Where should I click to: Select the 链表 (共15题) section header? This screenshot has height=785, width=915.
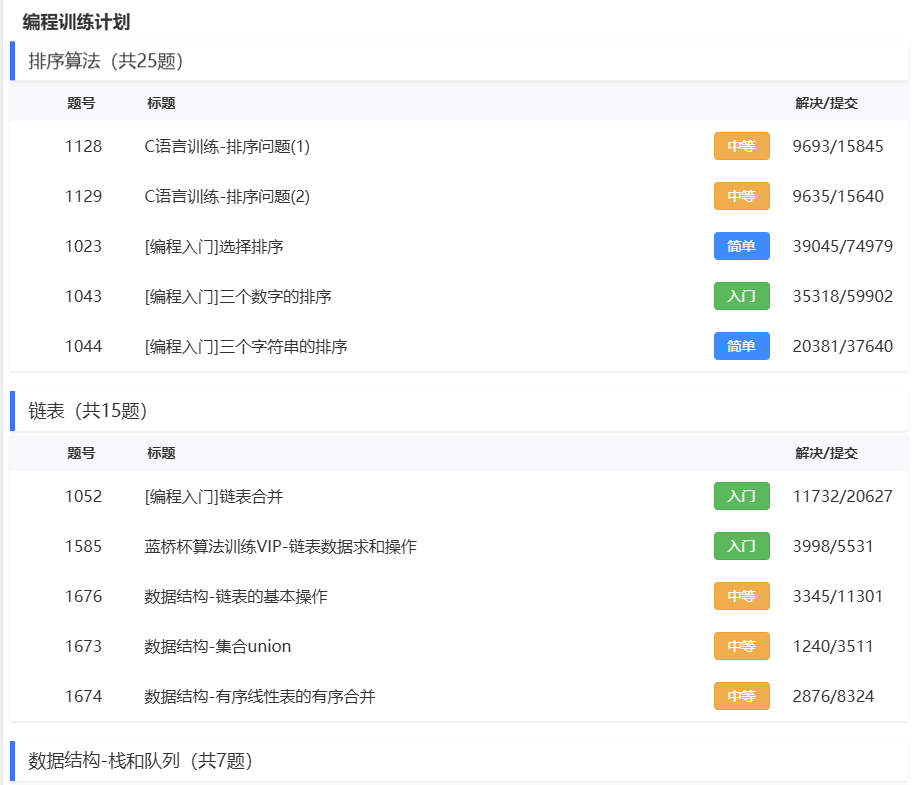pos(459,411)
